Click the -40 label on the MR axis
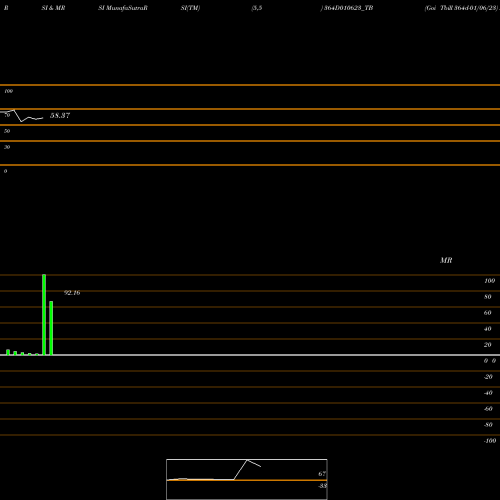 tap(488, 393)
